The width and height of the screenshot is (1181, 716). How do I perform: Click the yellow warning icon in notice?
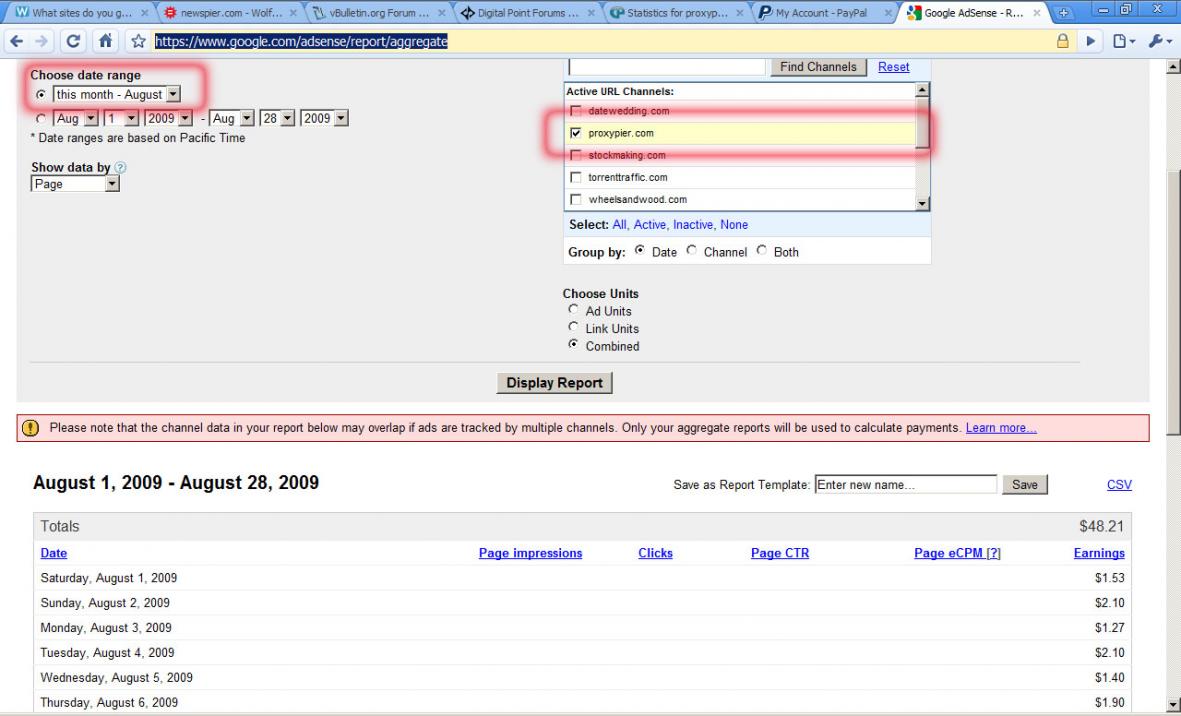pos(30,428)
